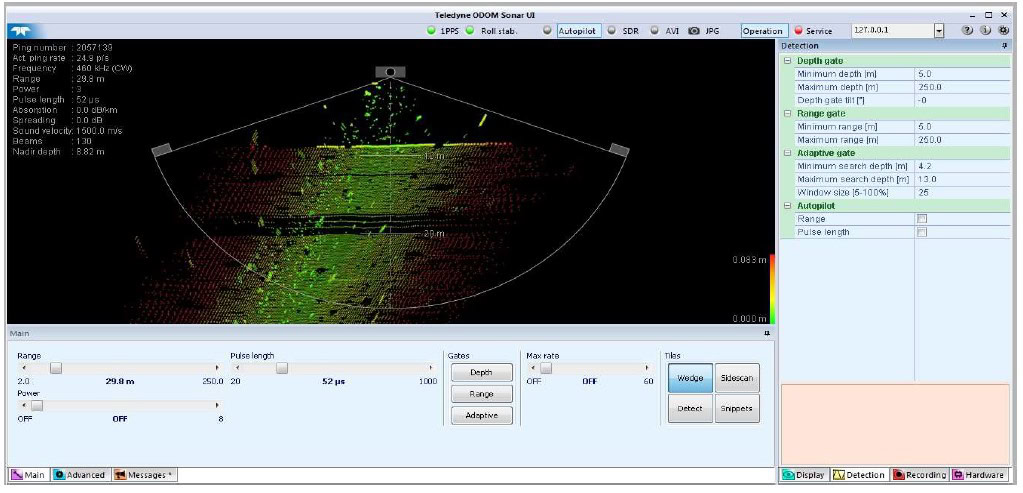This screenshot has width=1023, height=493.
Task: Edit the Depth gate tilt value
Action: coord(962,100)
